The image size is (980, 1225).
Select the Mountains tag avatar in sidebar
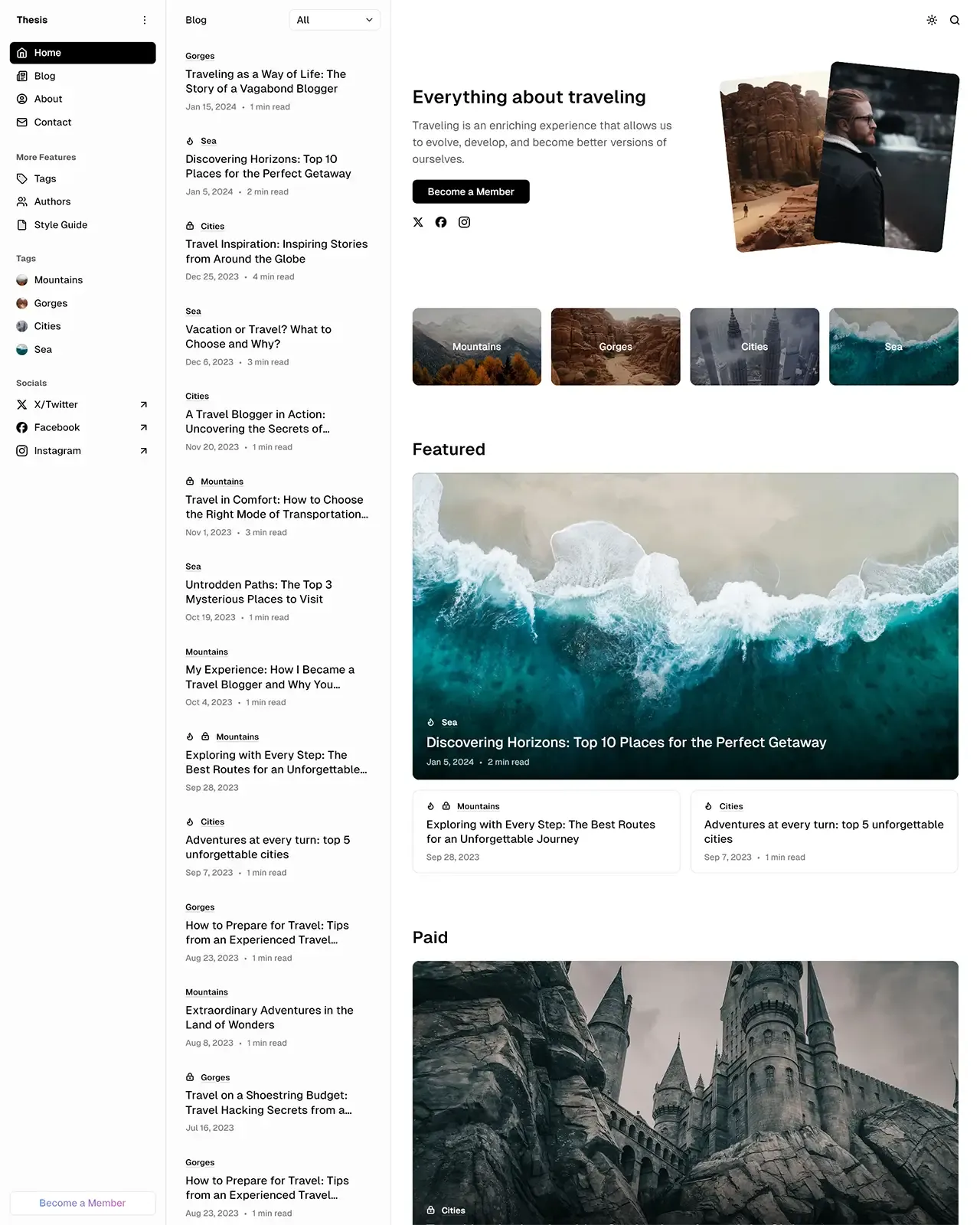point(22,280)
